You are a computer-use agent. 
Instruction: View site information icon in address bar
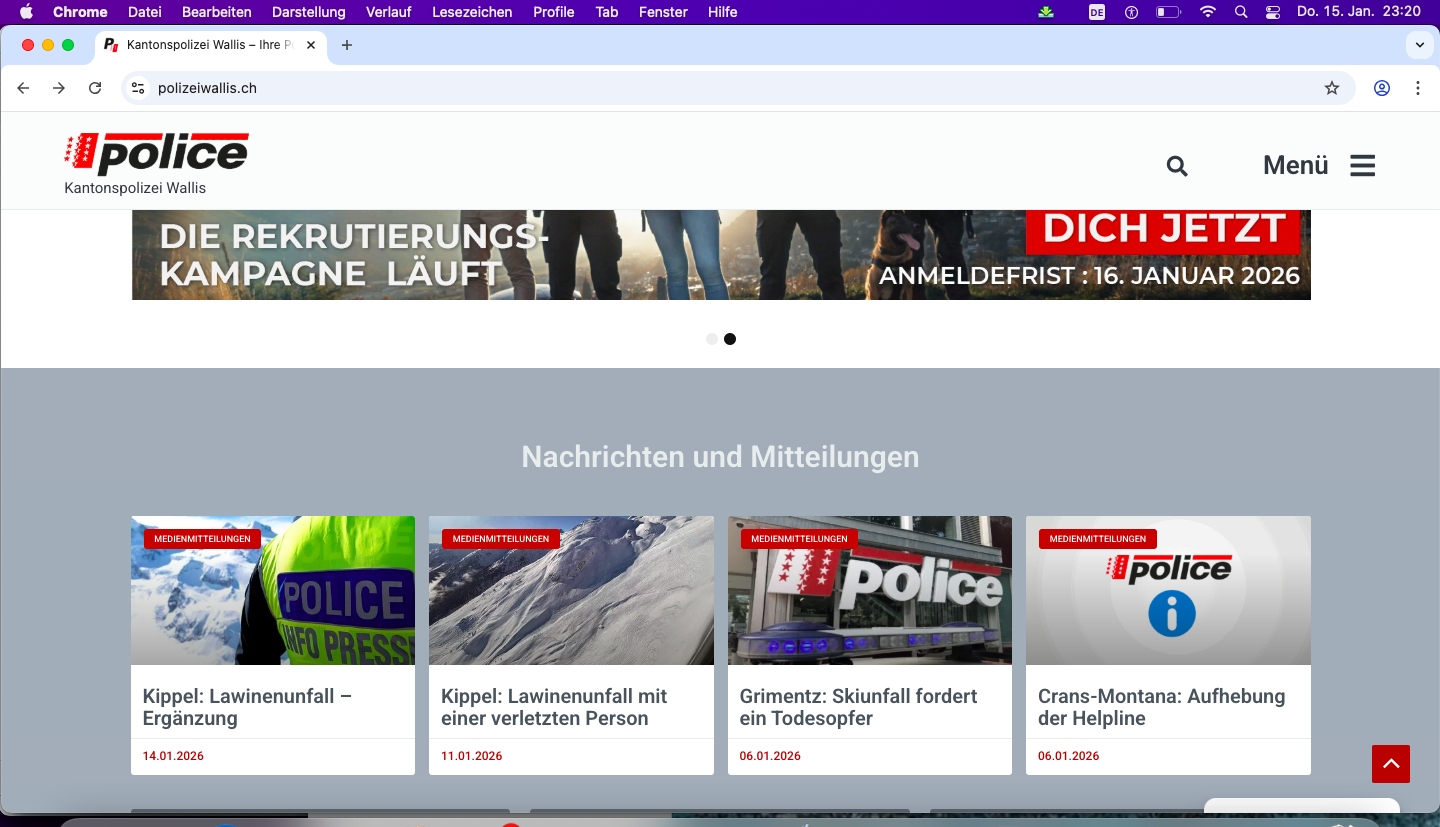[x=139, y=88]
